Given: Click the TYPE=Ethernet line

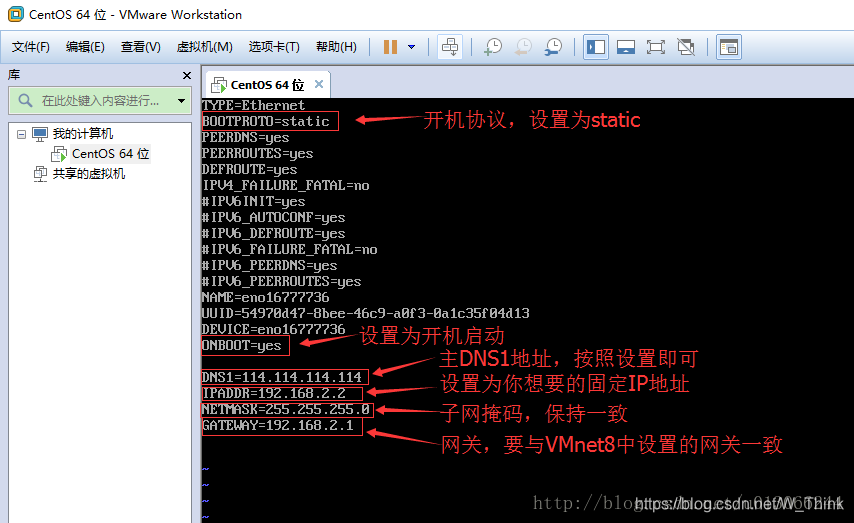Looking at the screenshot, I should pos(253,105).
